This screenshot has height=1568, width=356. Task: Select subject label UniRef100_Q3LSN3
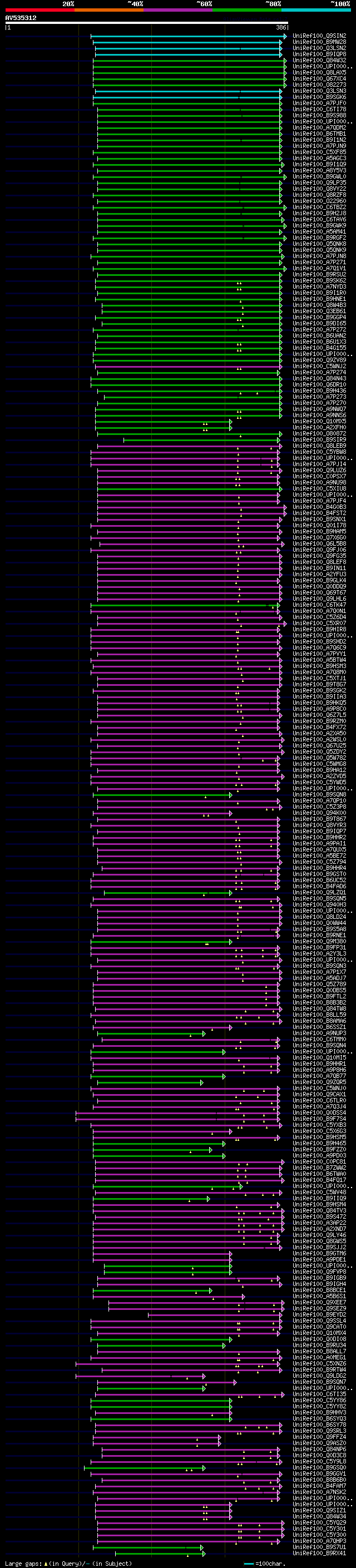point(319,91)
